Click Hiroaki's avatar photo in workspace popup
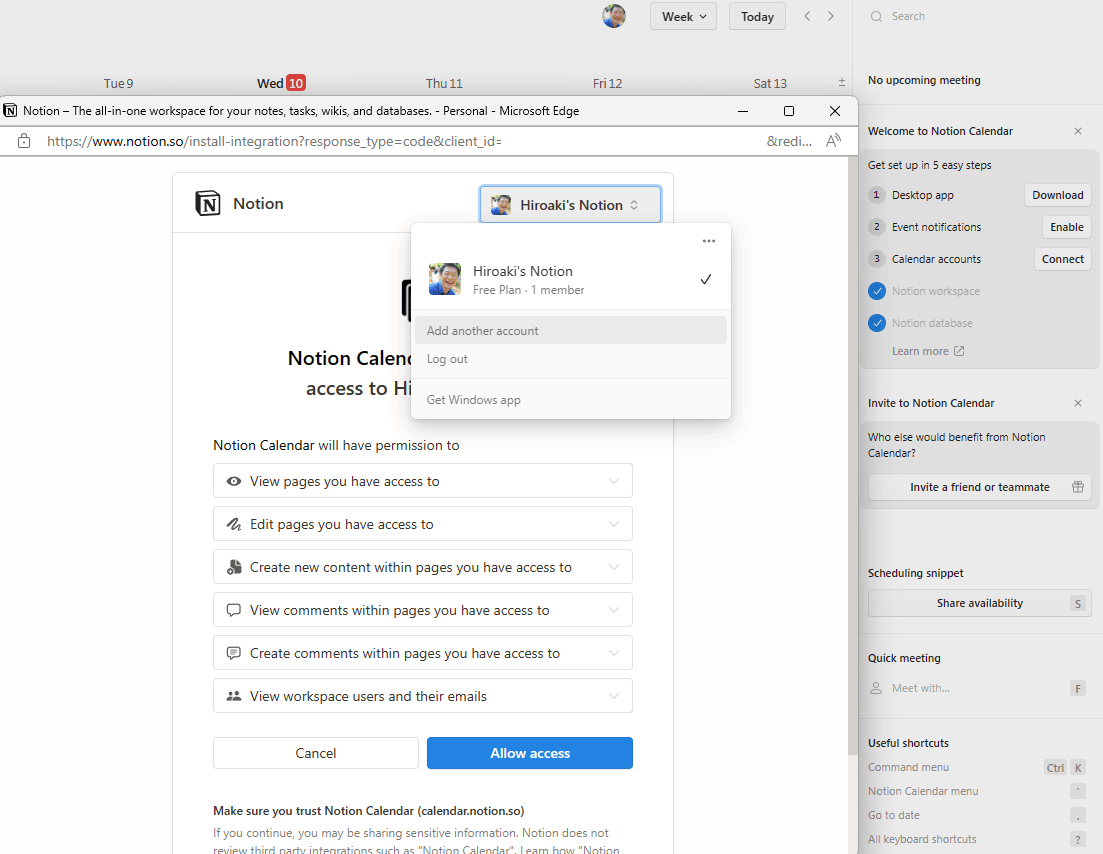1103x854 pixels. pyautogui.click(x=445, y=279)
